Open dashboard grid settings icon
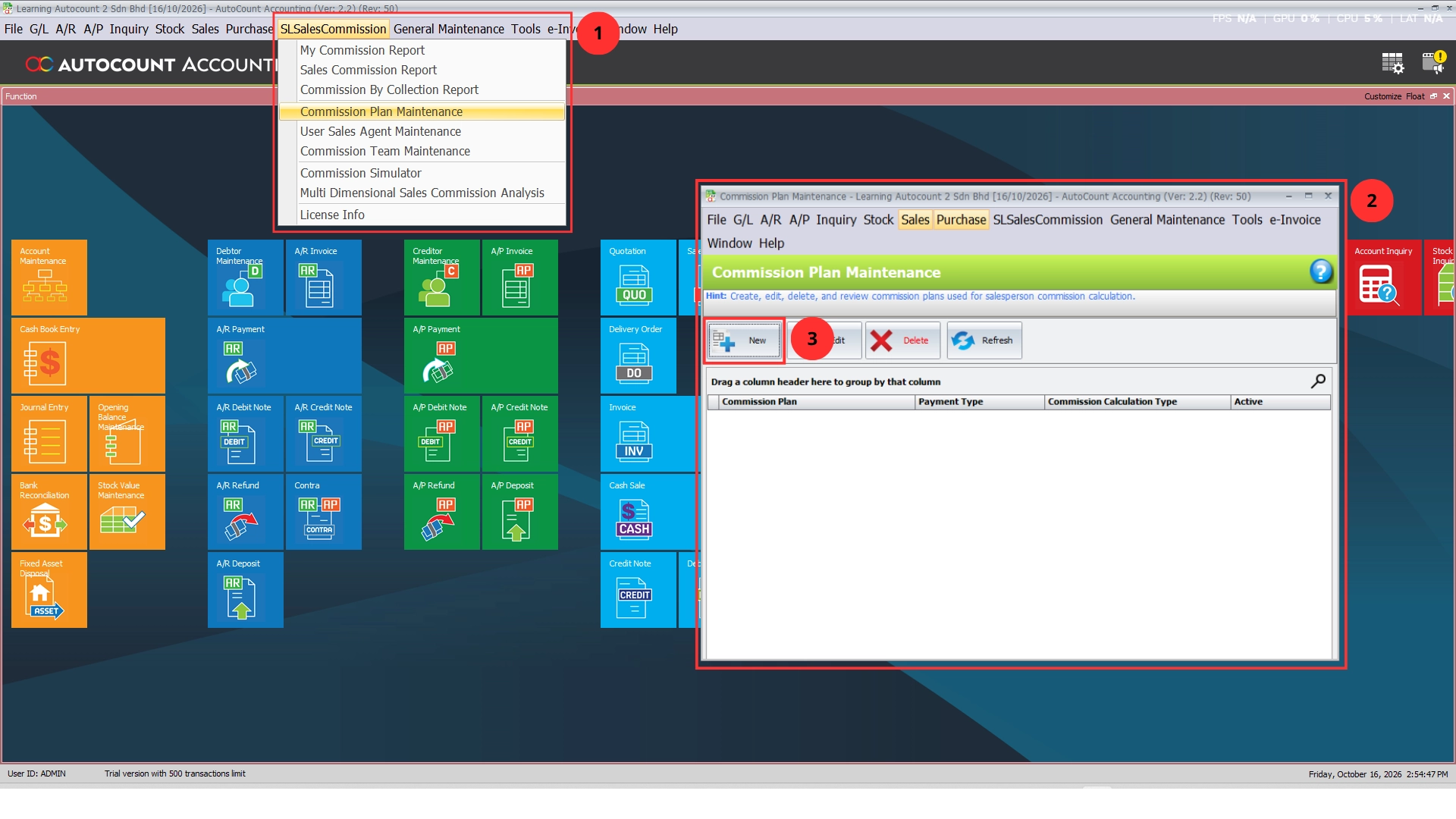 point(1392,63)
